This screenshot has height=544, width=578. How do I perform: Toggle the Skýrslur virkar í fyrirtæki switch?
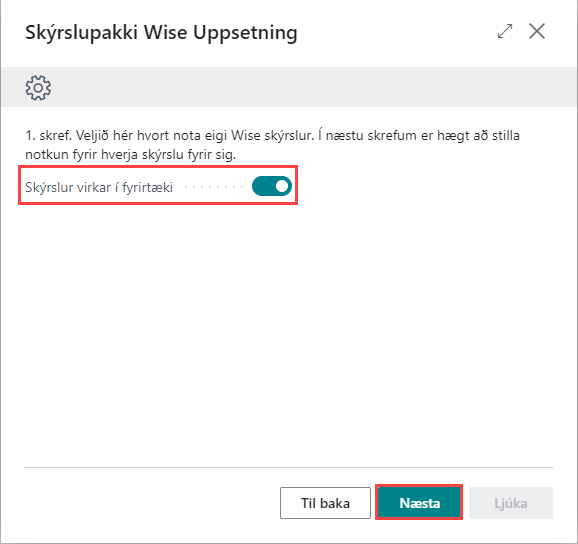click(272, 186)
